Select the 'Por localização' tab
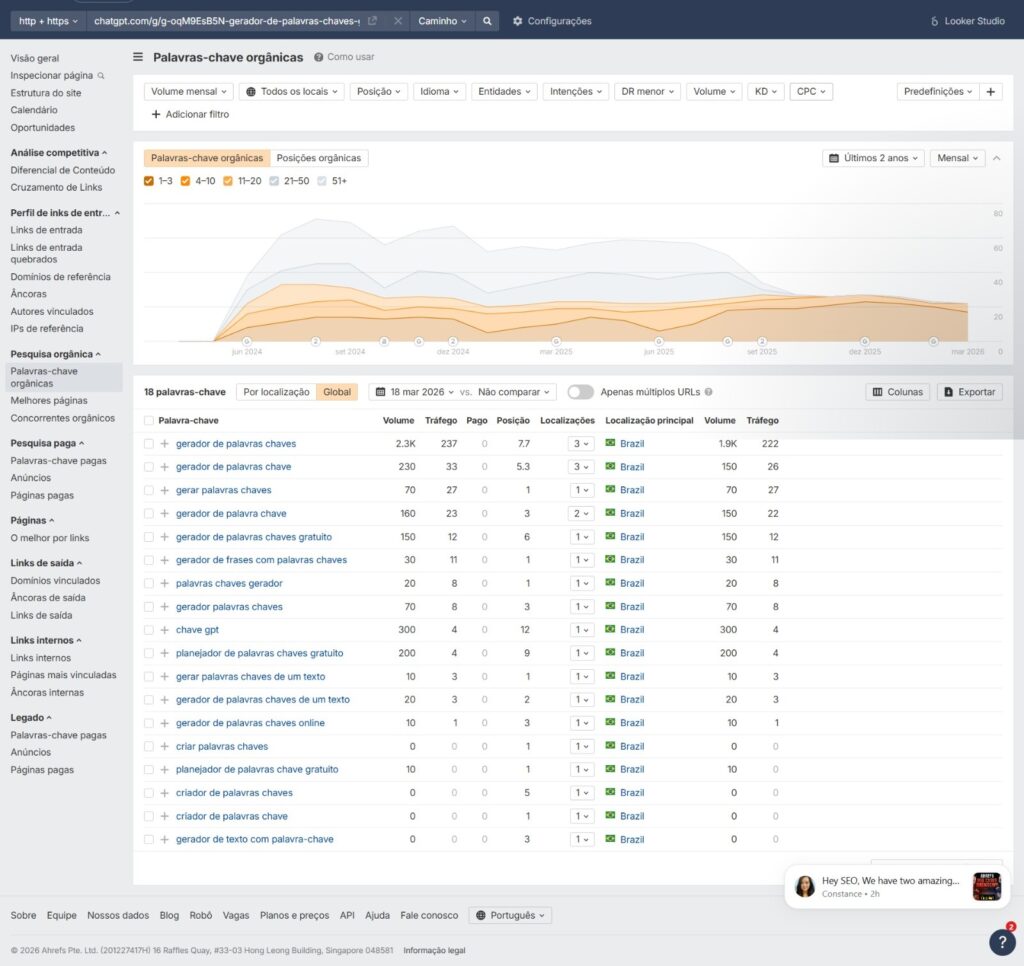1024x966 pixels. click(x=276, y=392)
